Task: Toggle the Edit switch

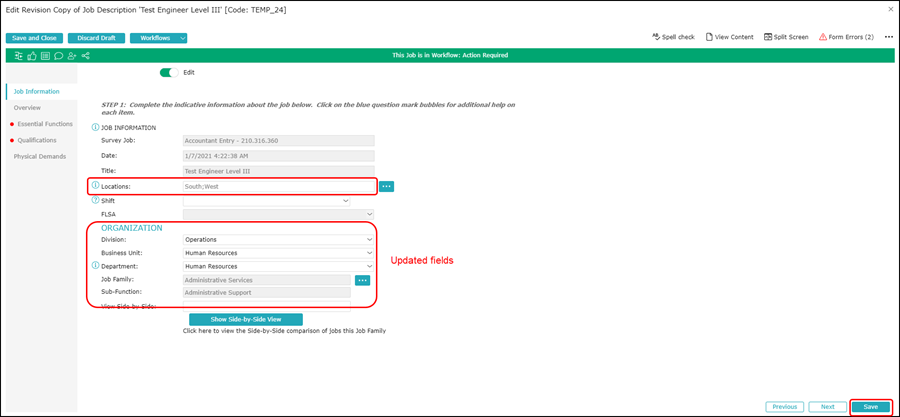Action: coord(170,72)
